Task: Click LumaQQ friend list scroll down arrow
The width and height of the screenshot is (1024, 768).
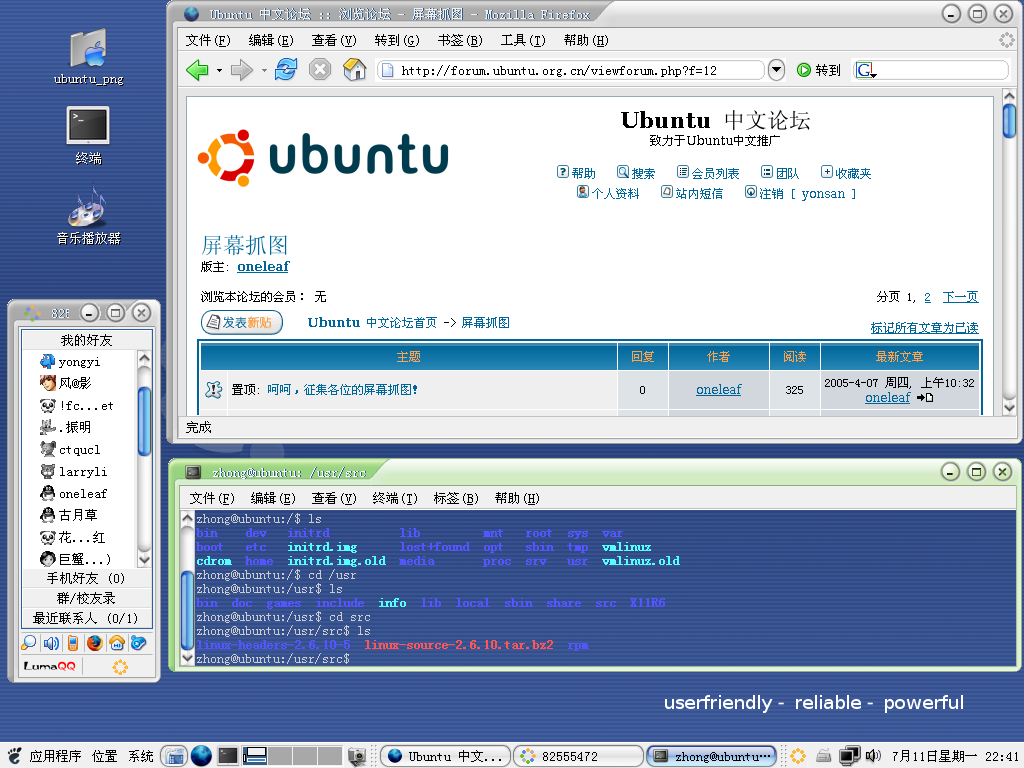Action: [x=144, y=560]
